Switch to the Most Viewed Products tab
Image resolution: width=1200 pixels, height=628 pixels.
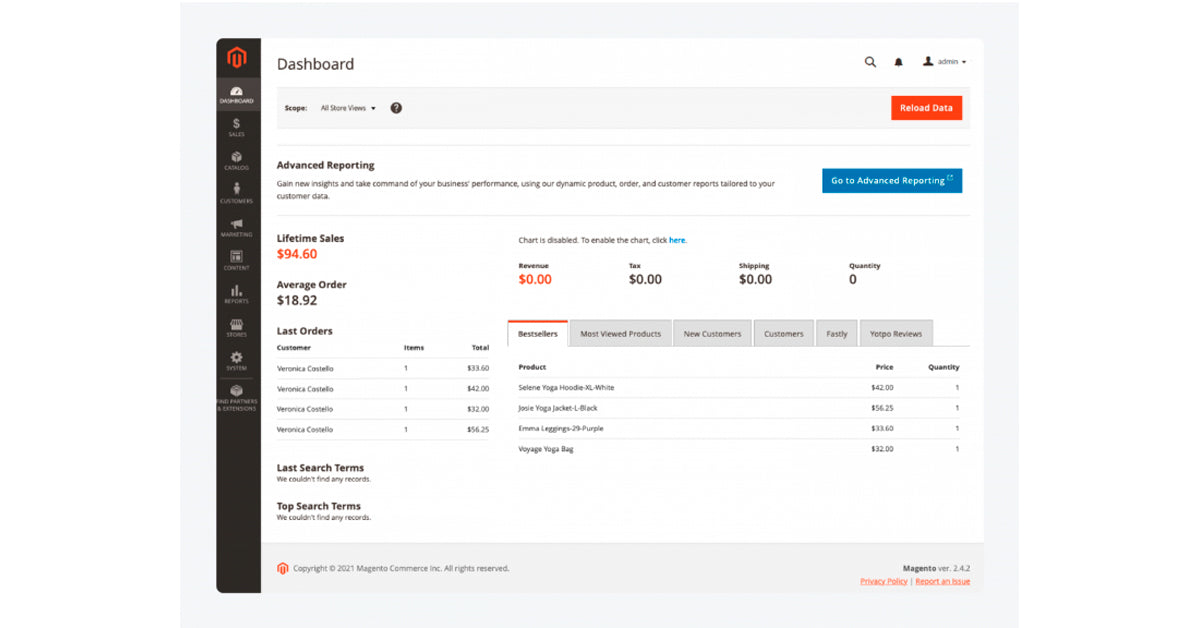[x=620, y=333]
